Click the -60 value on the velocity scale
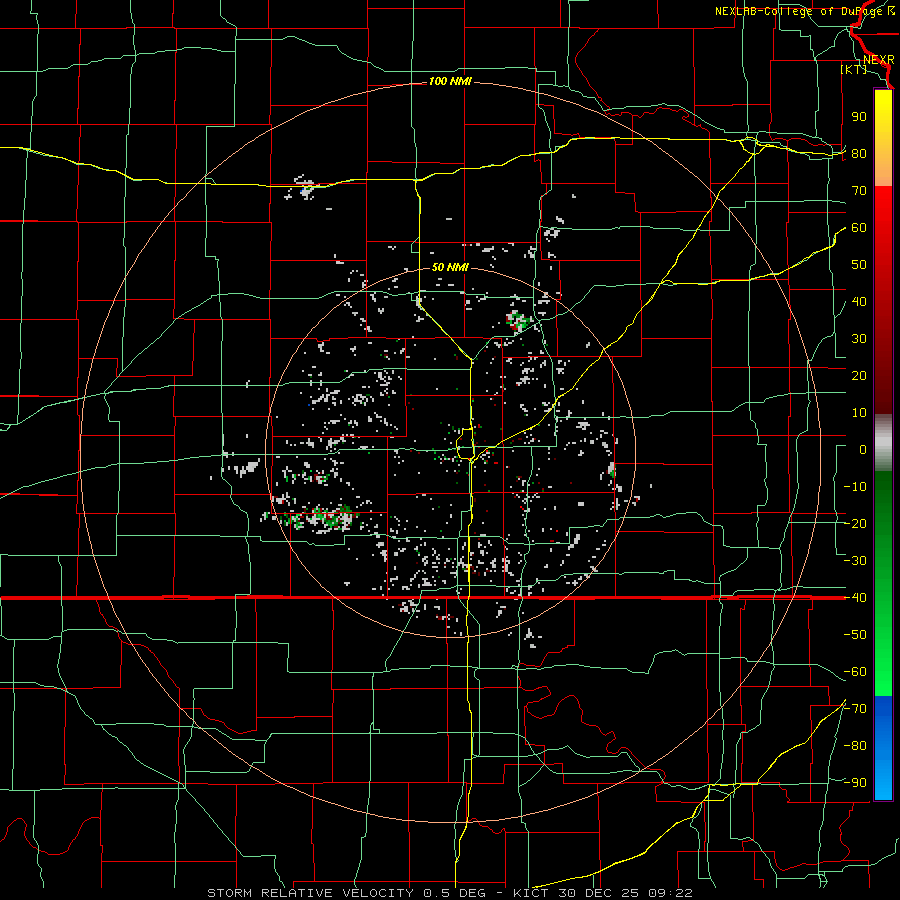Screen dimensions: 900x900 coord(855,672)
